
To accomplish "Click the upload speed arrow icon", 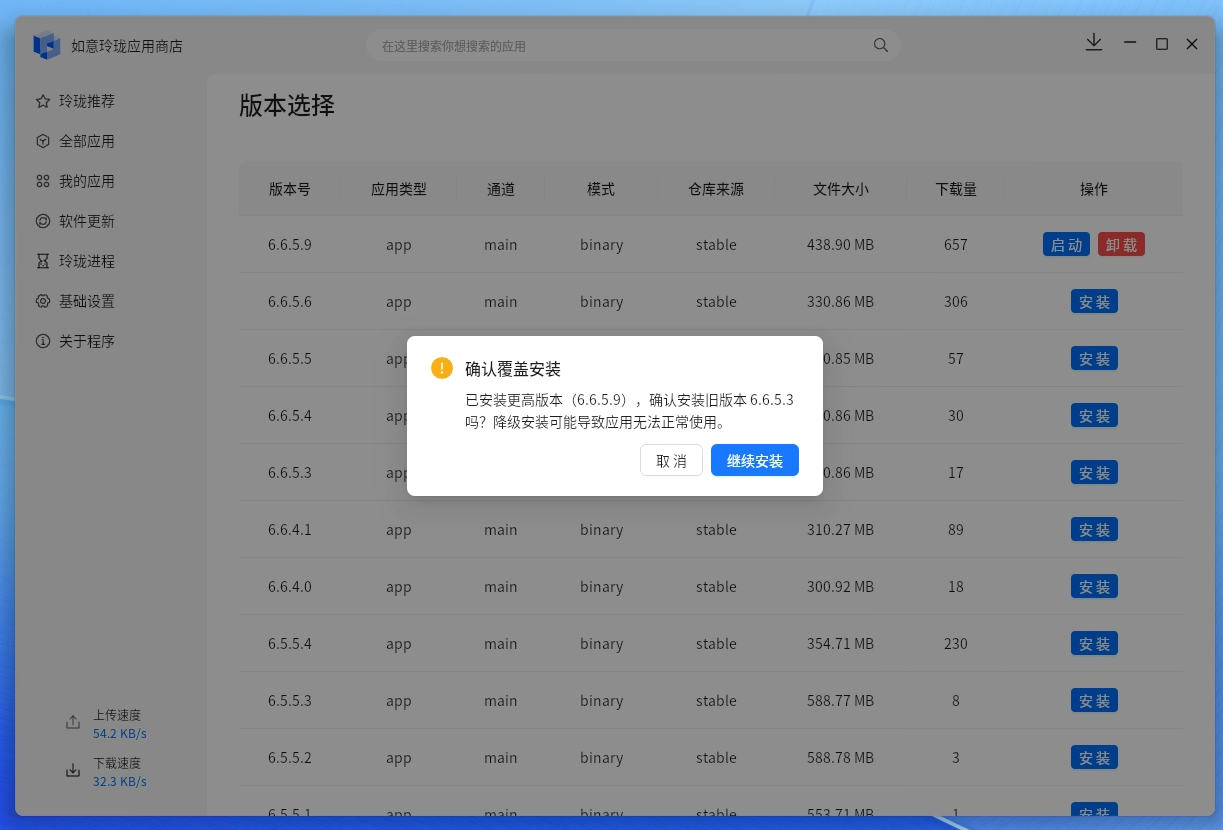I will point(73,722).
